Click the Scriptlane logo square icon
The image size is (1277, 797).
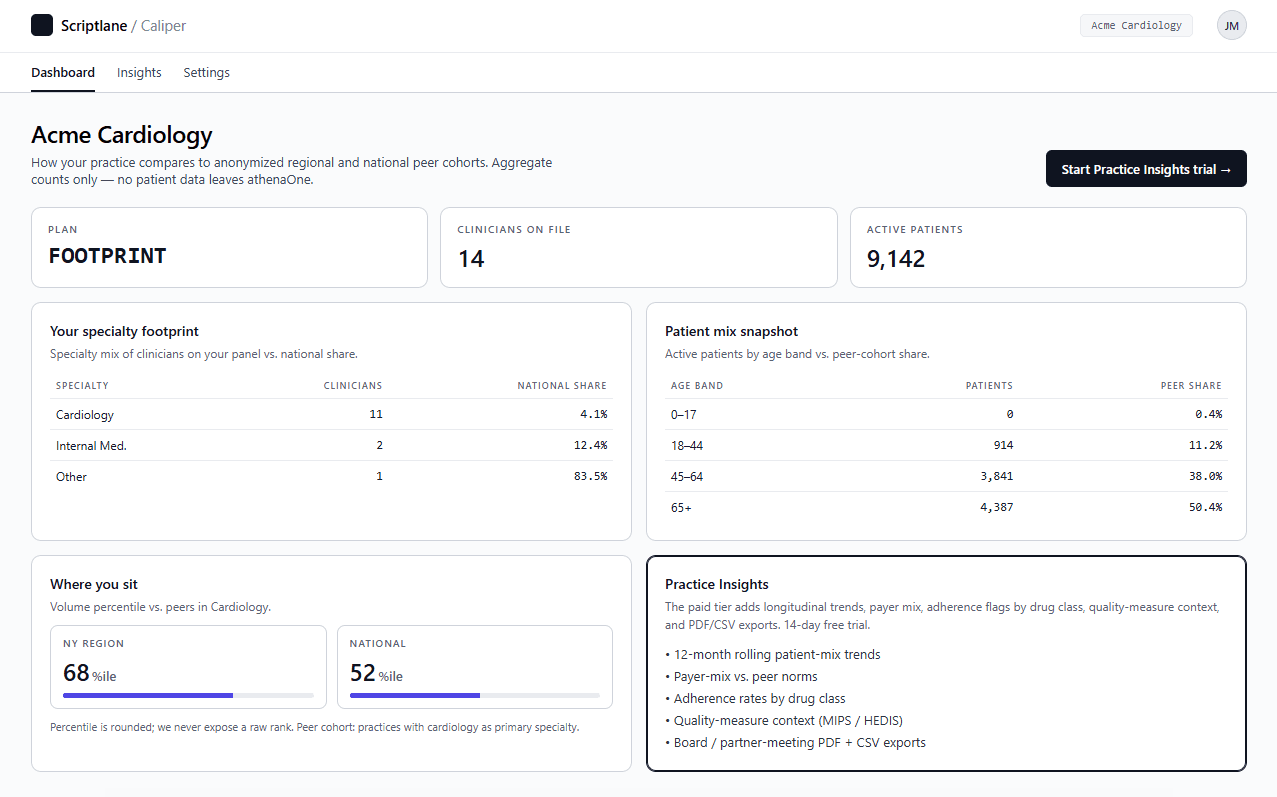click(42, 25)
